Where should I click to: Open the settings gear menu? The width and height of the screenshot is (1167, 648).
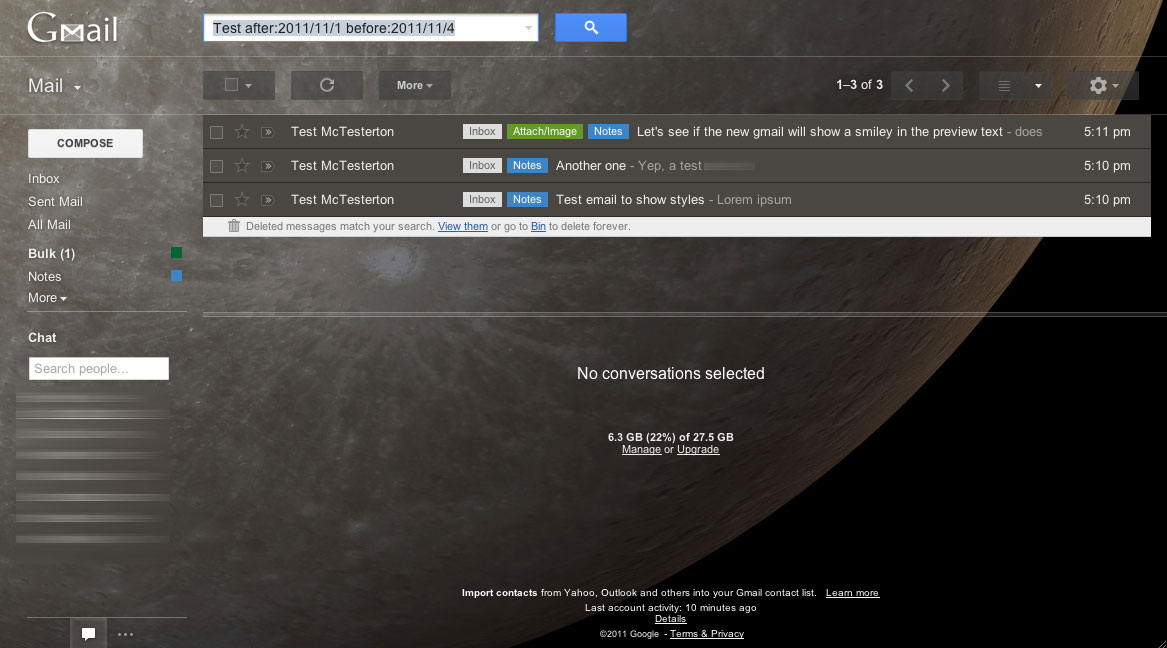1103,86
